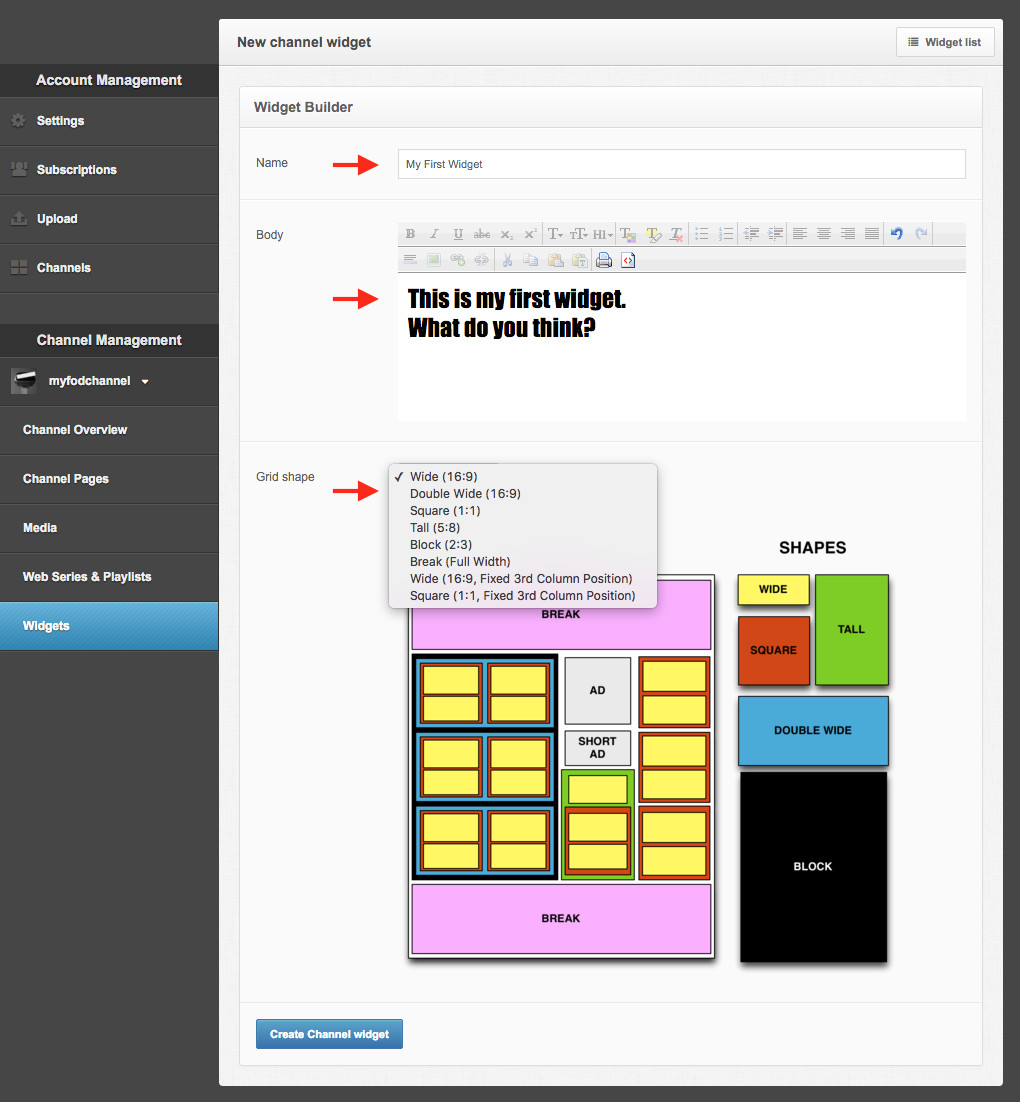Image resolution: width=1020 pixels, height=1102 pixels.
Task: Select Block (2:3) grid shape
Action: click(x=523, y=545)
